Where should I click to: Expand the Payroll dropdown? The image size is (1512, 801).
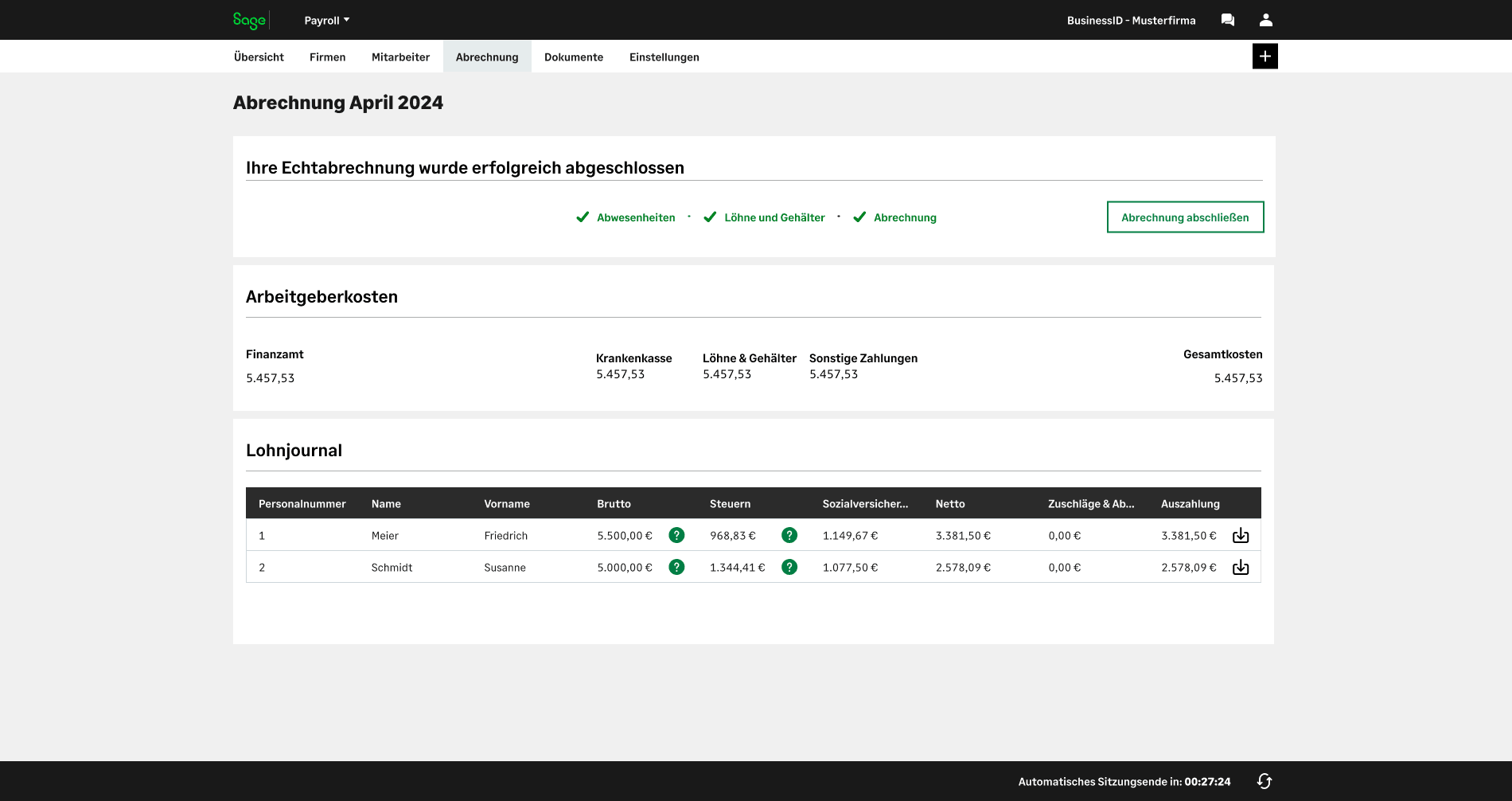click(327, 21)
